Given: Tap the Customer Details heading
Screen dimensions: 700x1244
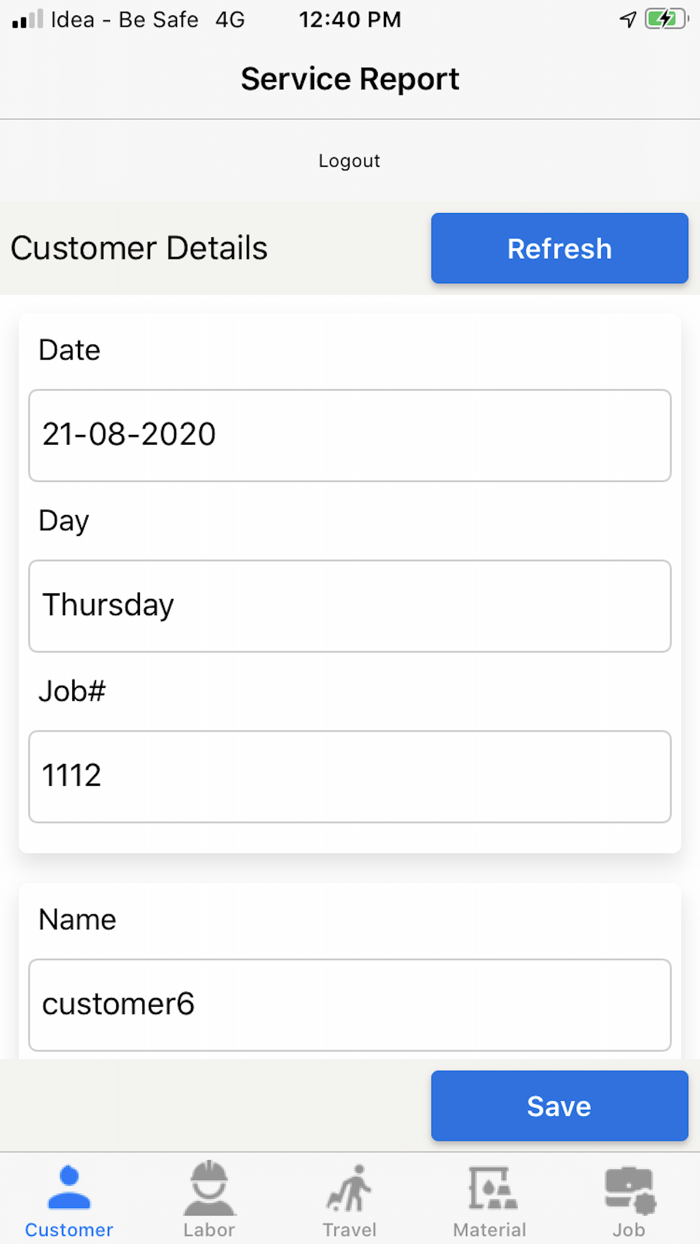Looking at the screenshot, I should pyautogui.click(x=138, y=248).
